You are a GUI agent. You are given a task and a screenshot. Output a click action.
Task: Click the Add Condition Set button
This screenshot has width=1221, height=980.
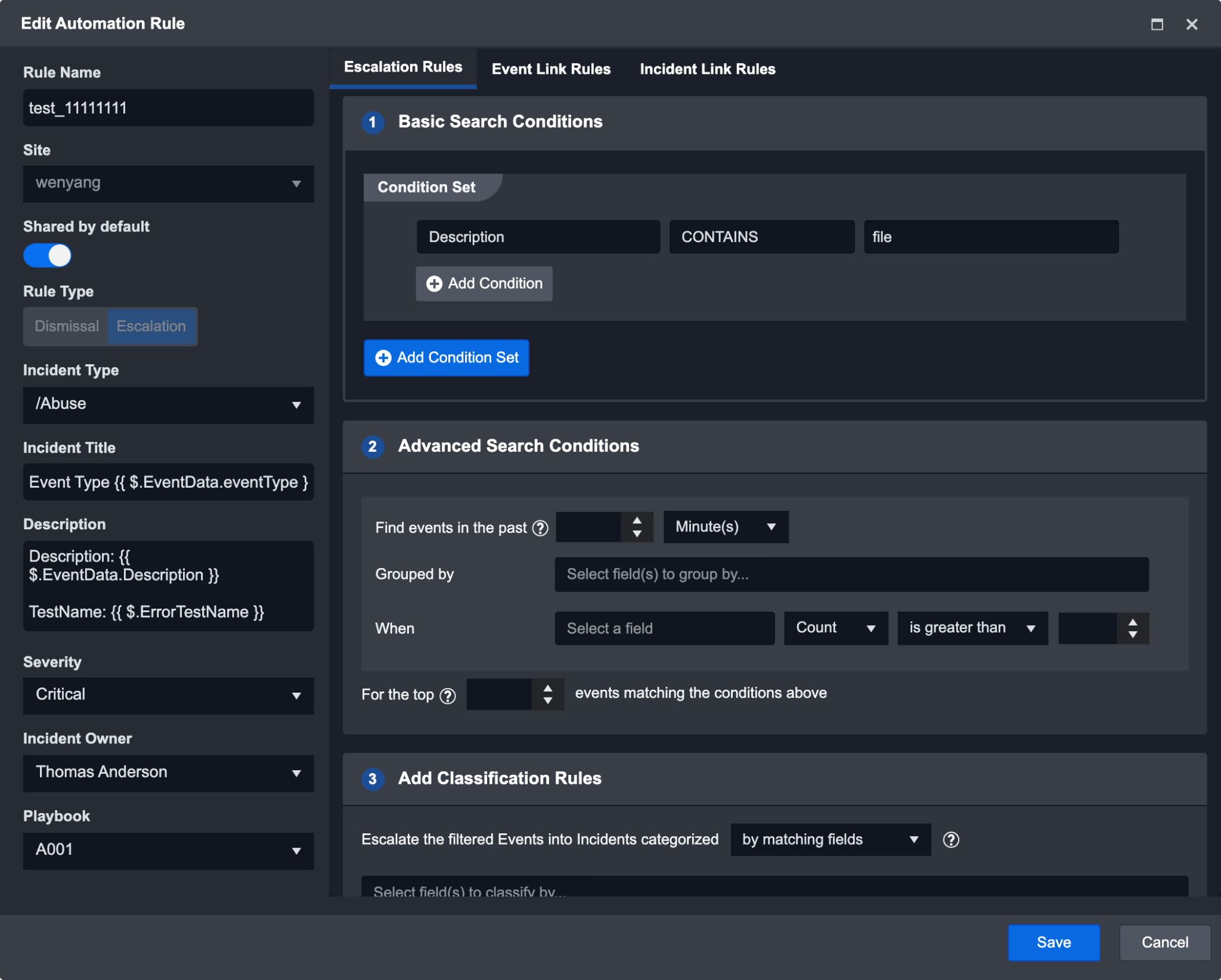[447, 358]
